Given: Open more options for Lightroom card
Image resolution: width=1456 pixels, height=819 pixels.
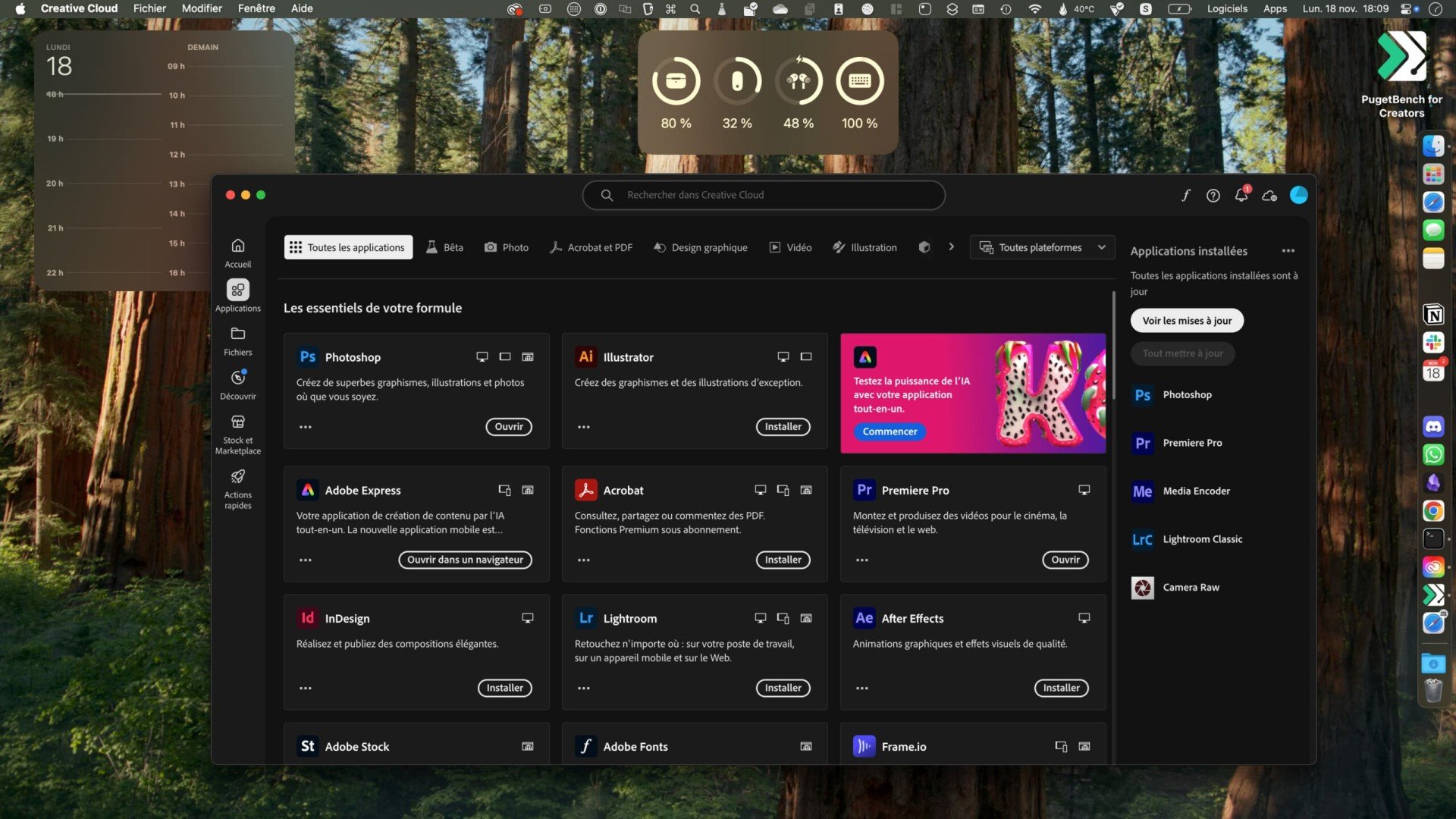Looking at the screenshot, I should (583, 689).
